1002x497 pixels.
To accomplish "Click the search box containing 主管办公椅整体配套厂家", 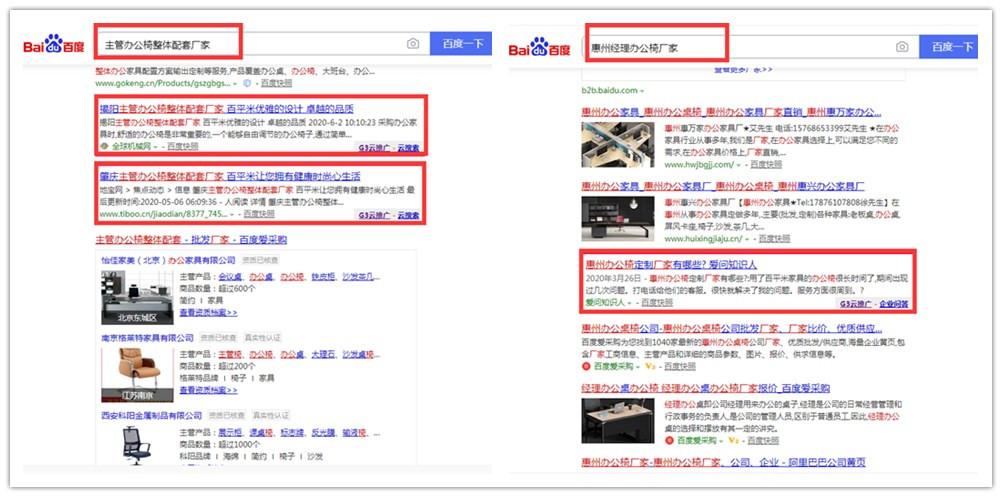I will [262, 44].
